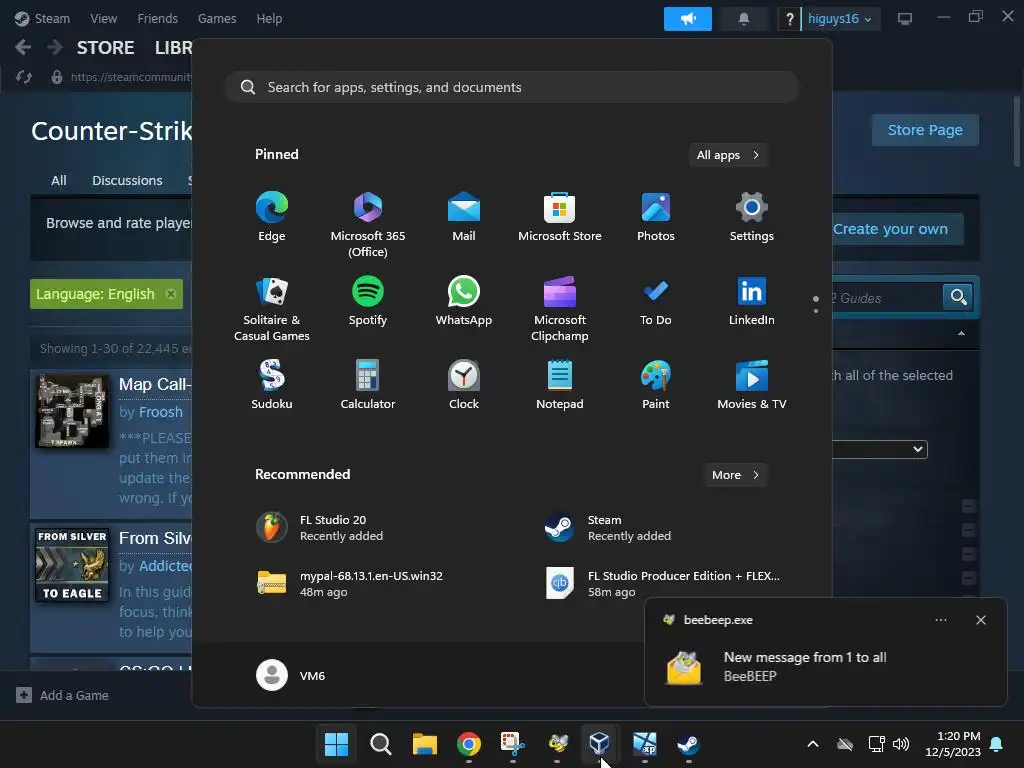1024x768 pixels.
Task: Open the View menu
Action: coord(103,18)
